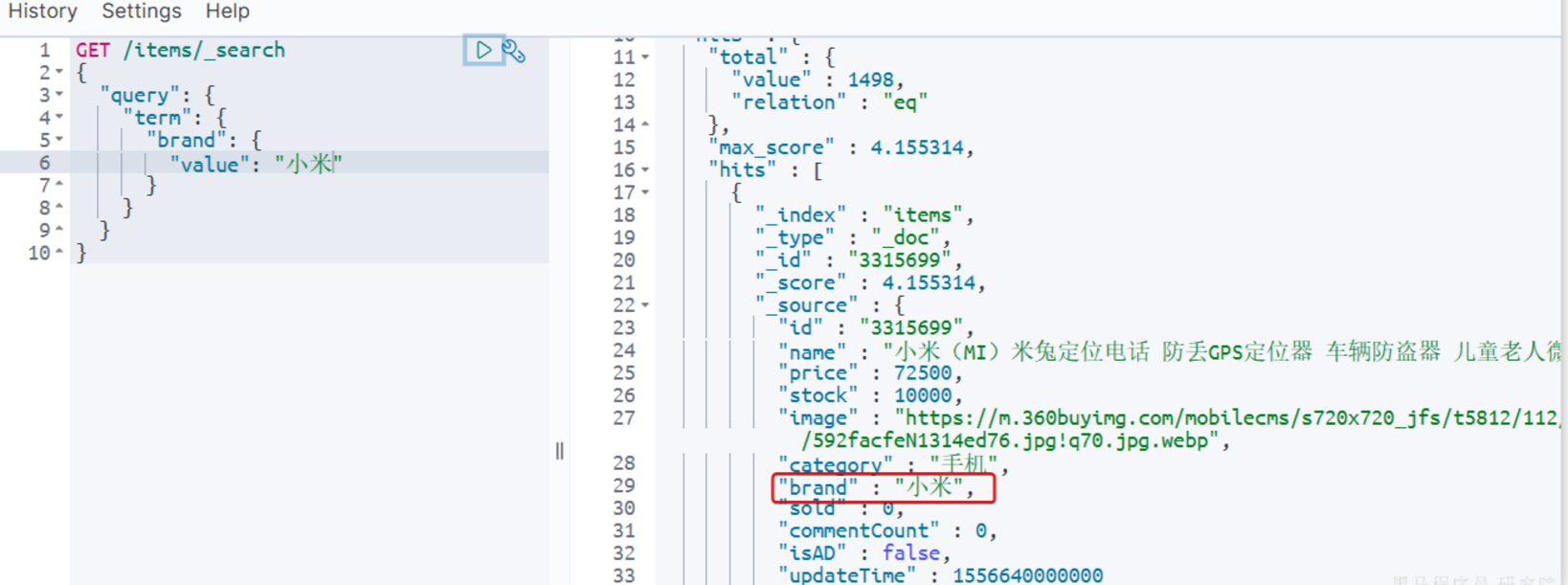This screenshot has height=585, width=1568.
Task: Click the fold arrow at response line 14
Action: (x=645, y=125)
